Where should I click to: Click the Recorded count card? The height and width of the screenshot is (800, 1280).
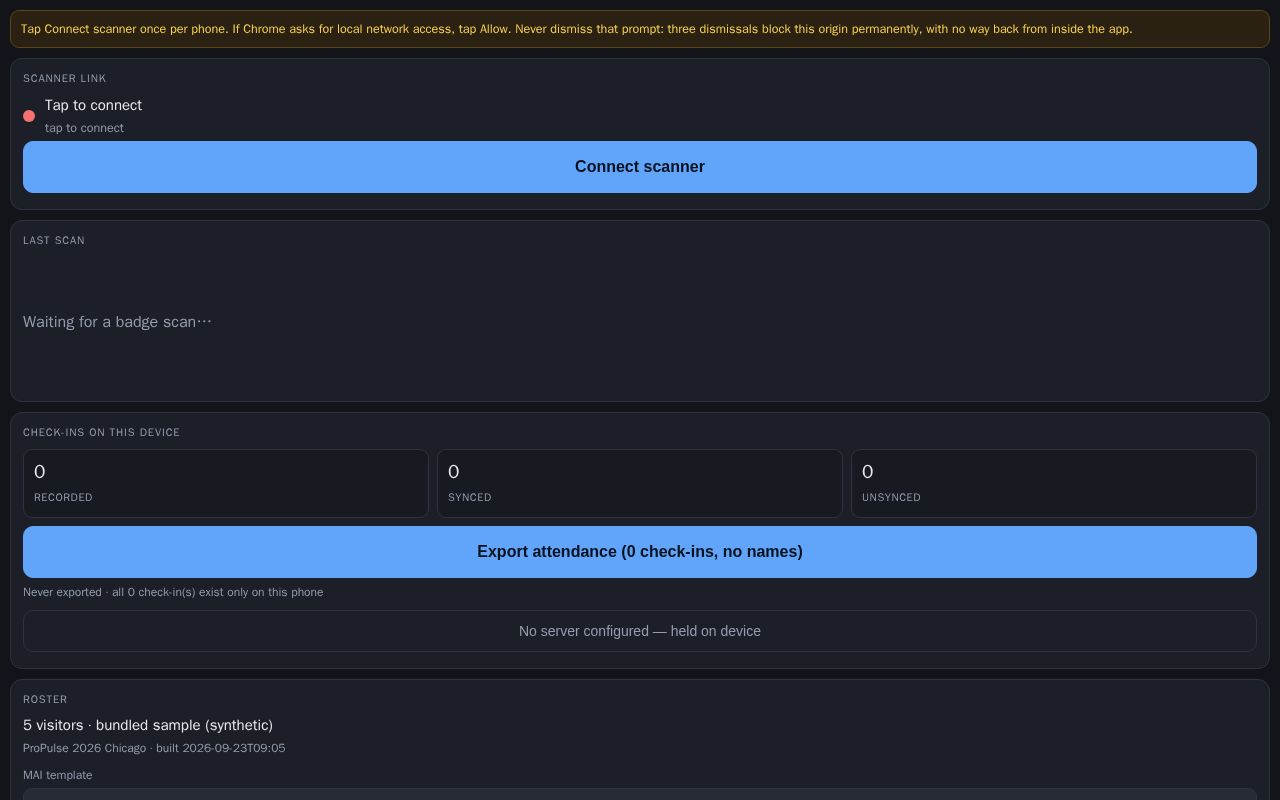pyautogui.click(x=226, y=484)
